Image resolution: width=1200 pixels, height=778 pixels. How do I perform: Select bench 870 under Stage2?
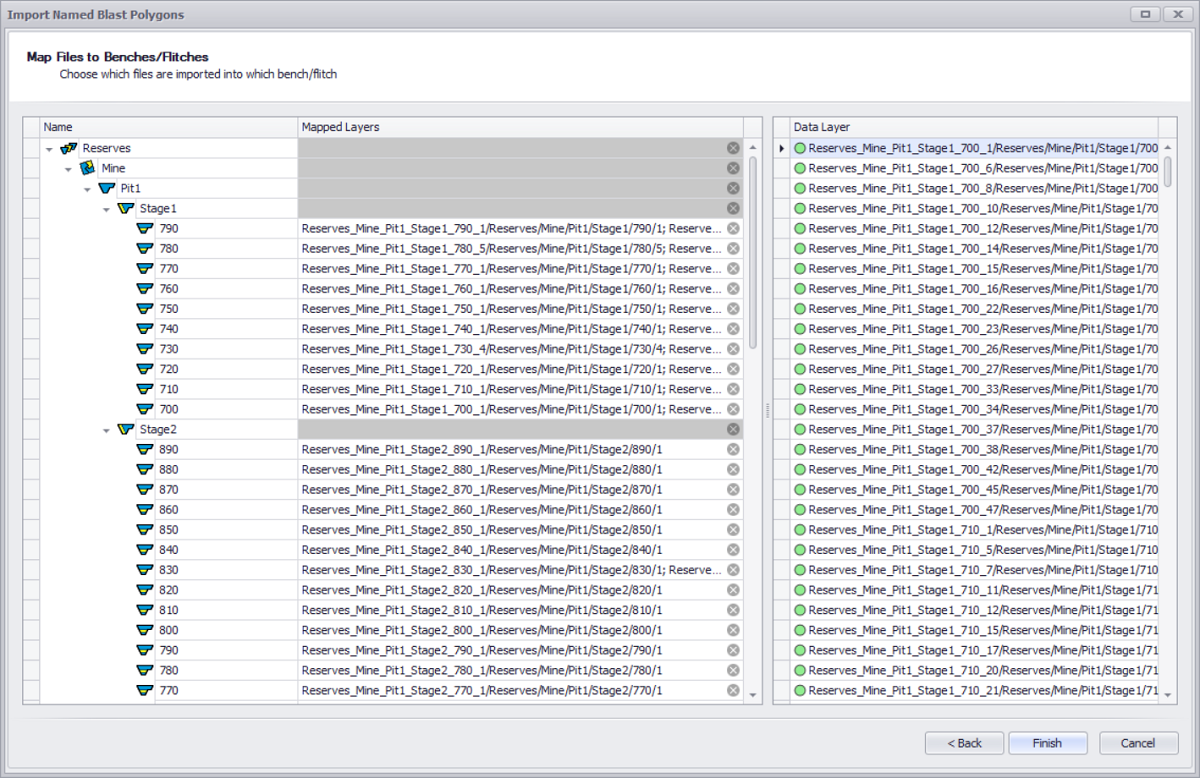point(169,489)
